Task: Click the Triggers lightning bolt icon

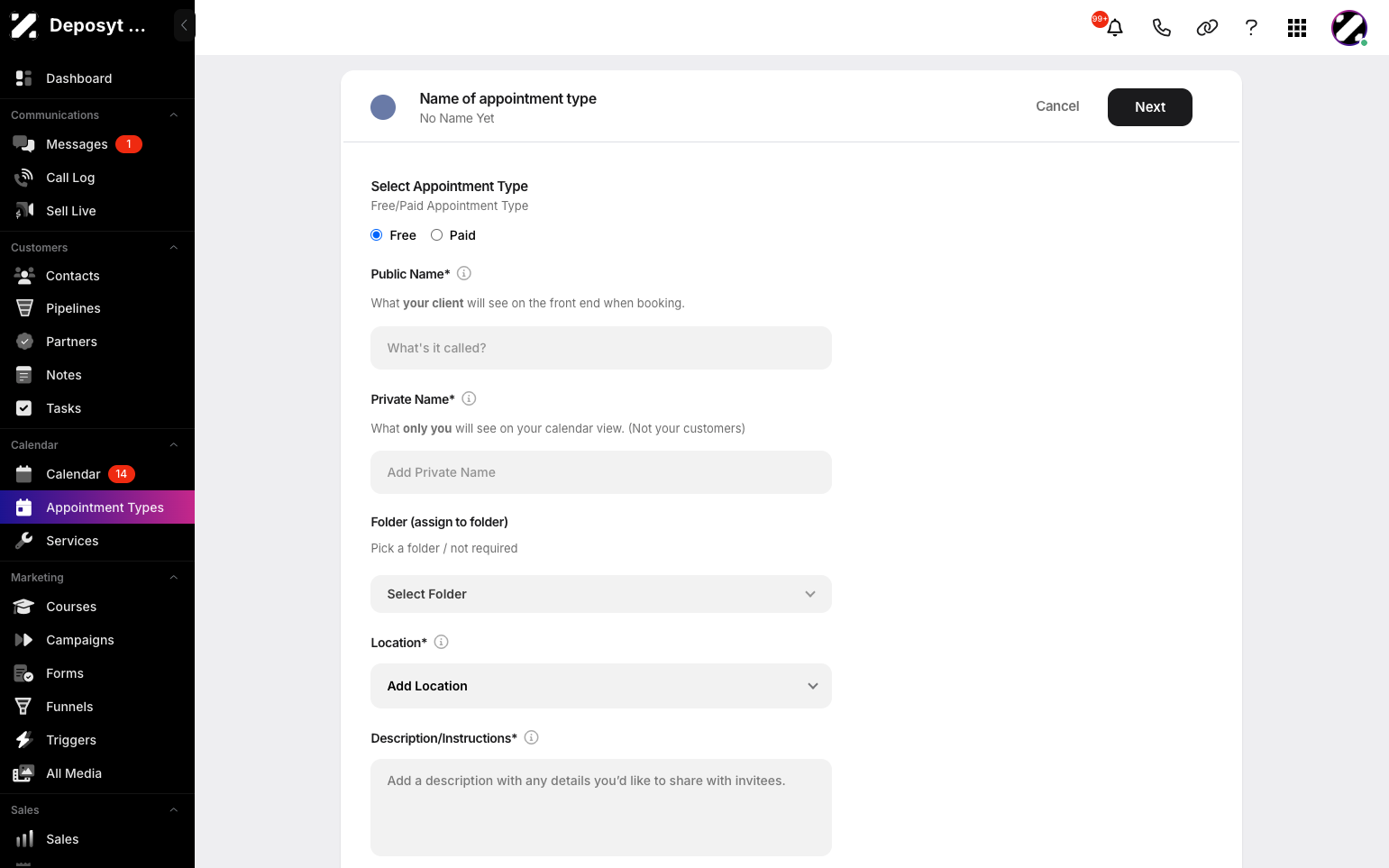Action: pyautogui.click(x=24, y=740)
